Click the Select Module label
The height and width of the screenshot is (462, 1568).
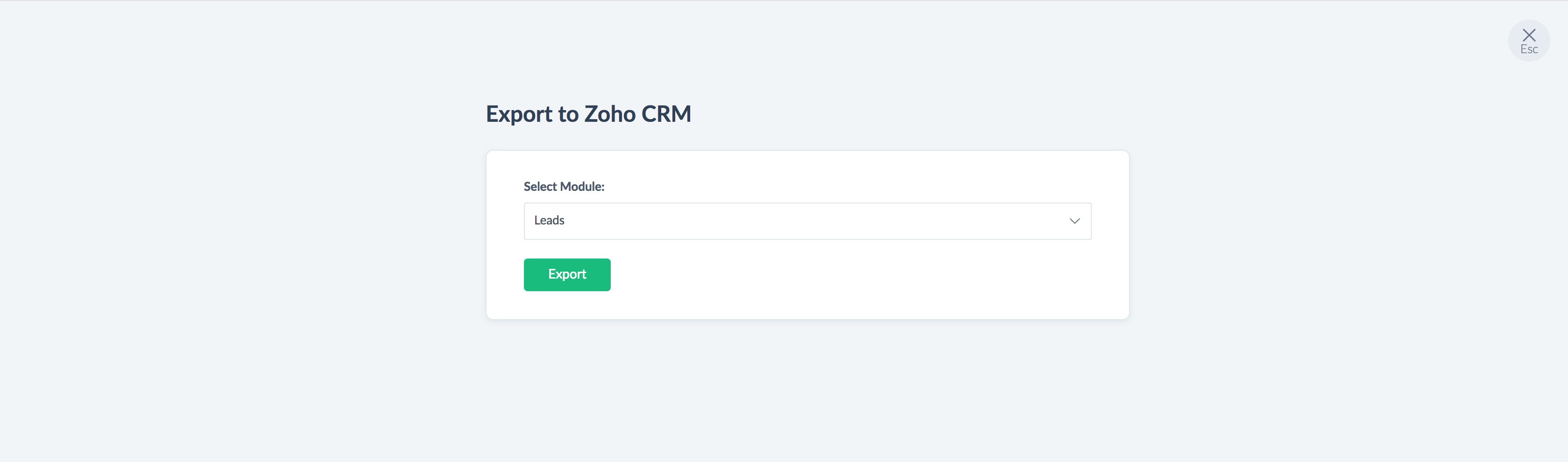coord(564,187)
